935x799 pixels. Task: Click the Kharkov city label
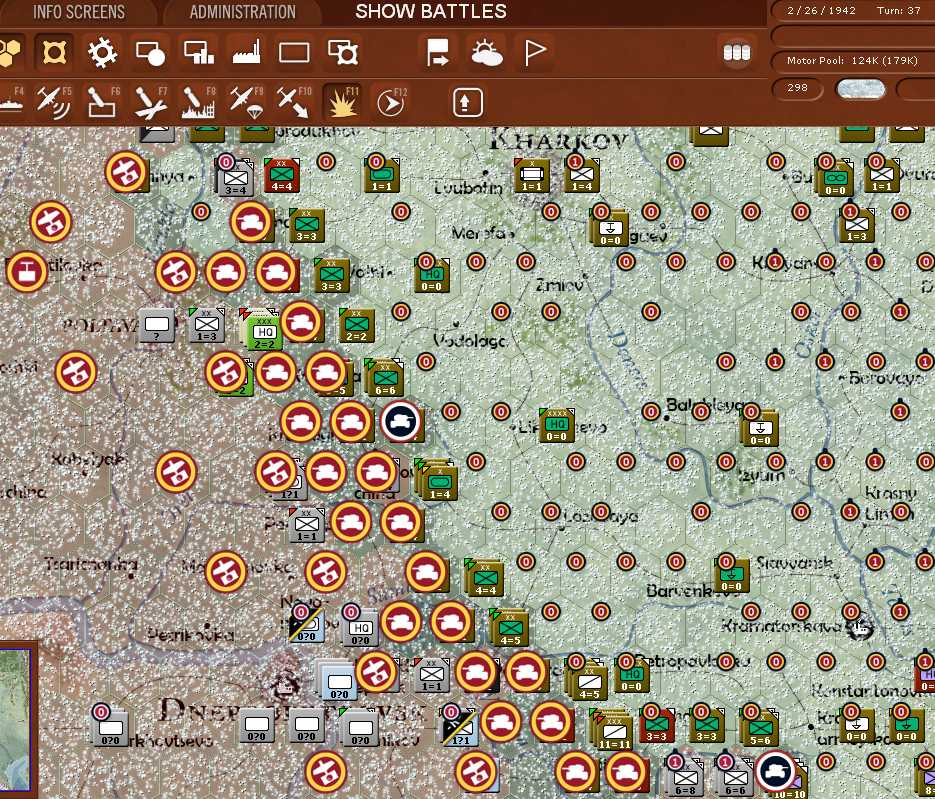(558, 141)
